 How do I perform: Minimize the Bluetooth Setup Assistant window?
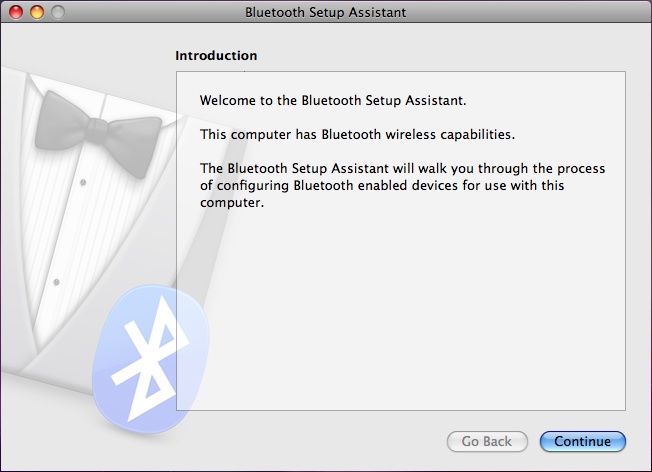pos(37,12)
